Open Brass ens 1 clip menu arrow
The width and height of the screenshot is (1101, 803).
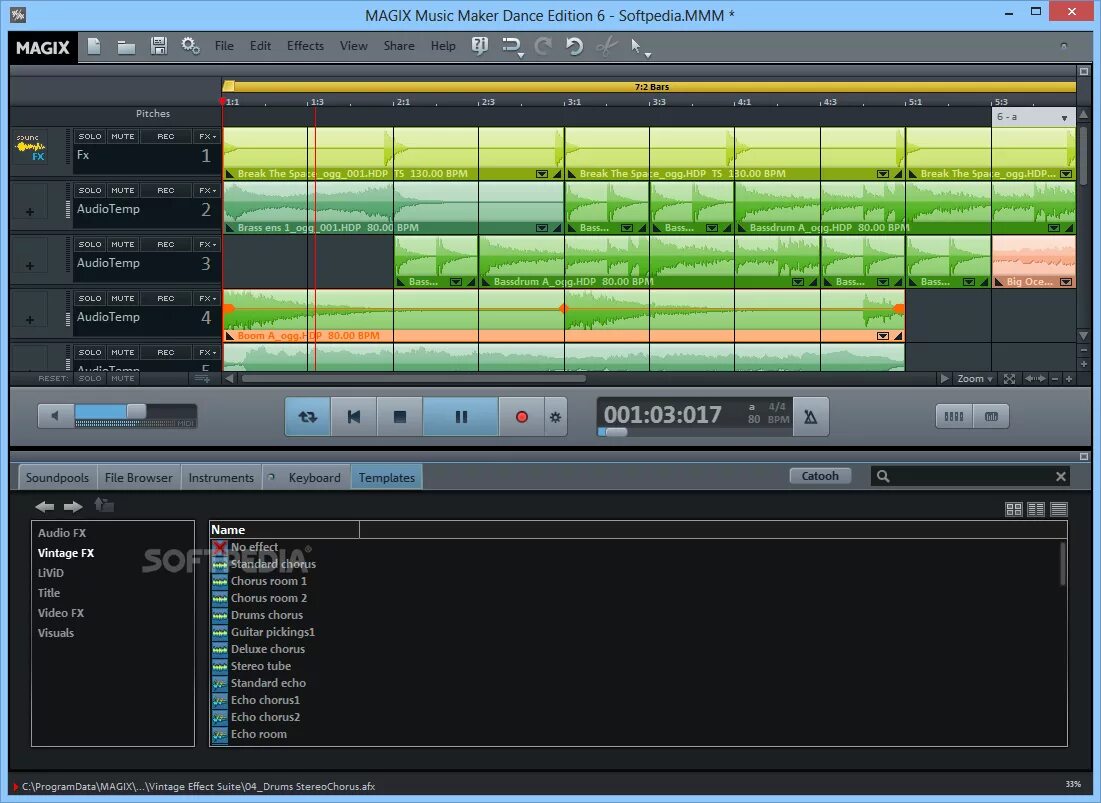coord(542,228)
